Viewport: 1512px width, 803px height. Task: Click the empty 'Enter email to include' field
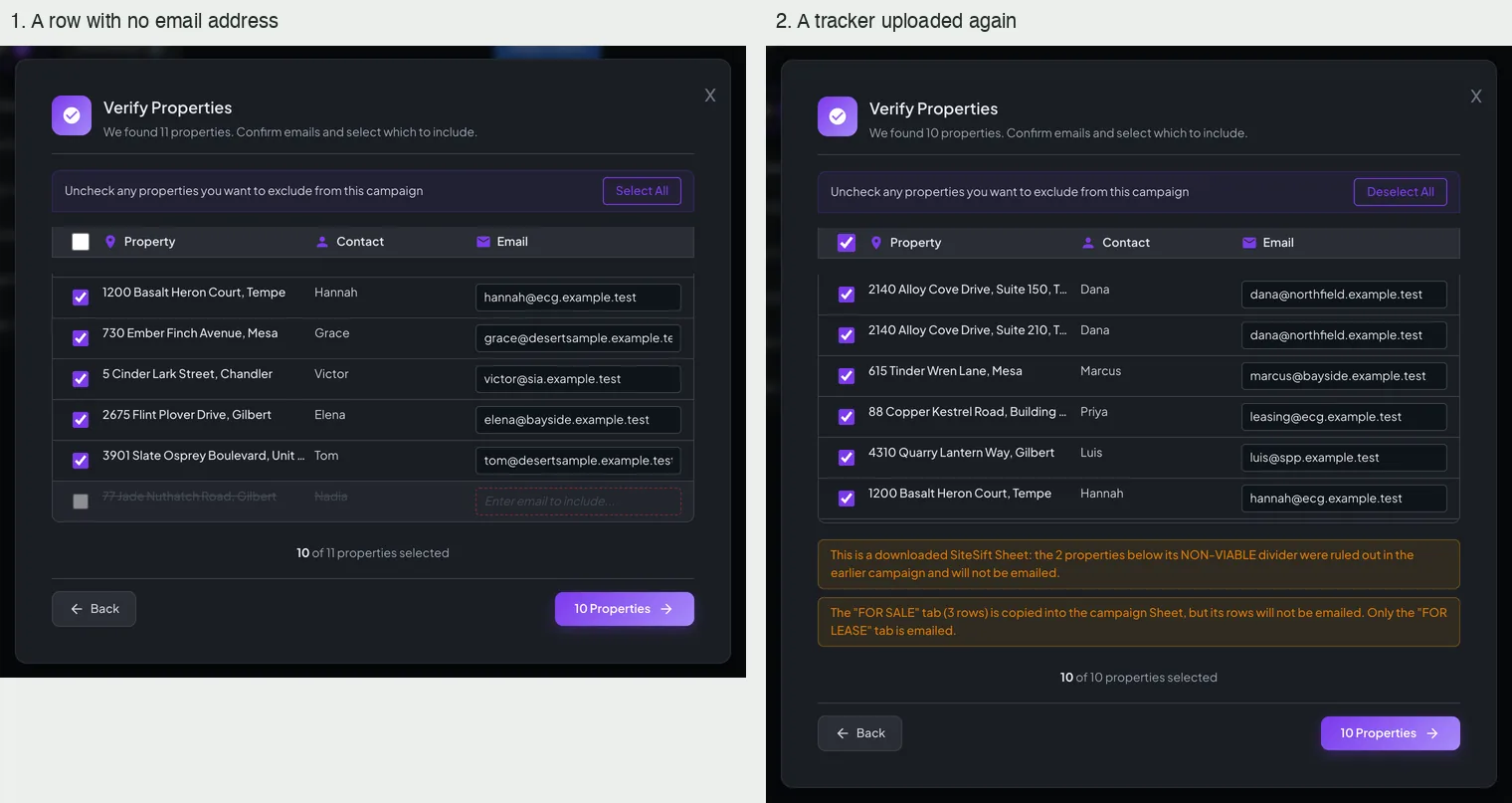tap(578, 502)
